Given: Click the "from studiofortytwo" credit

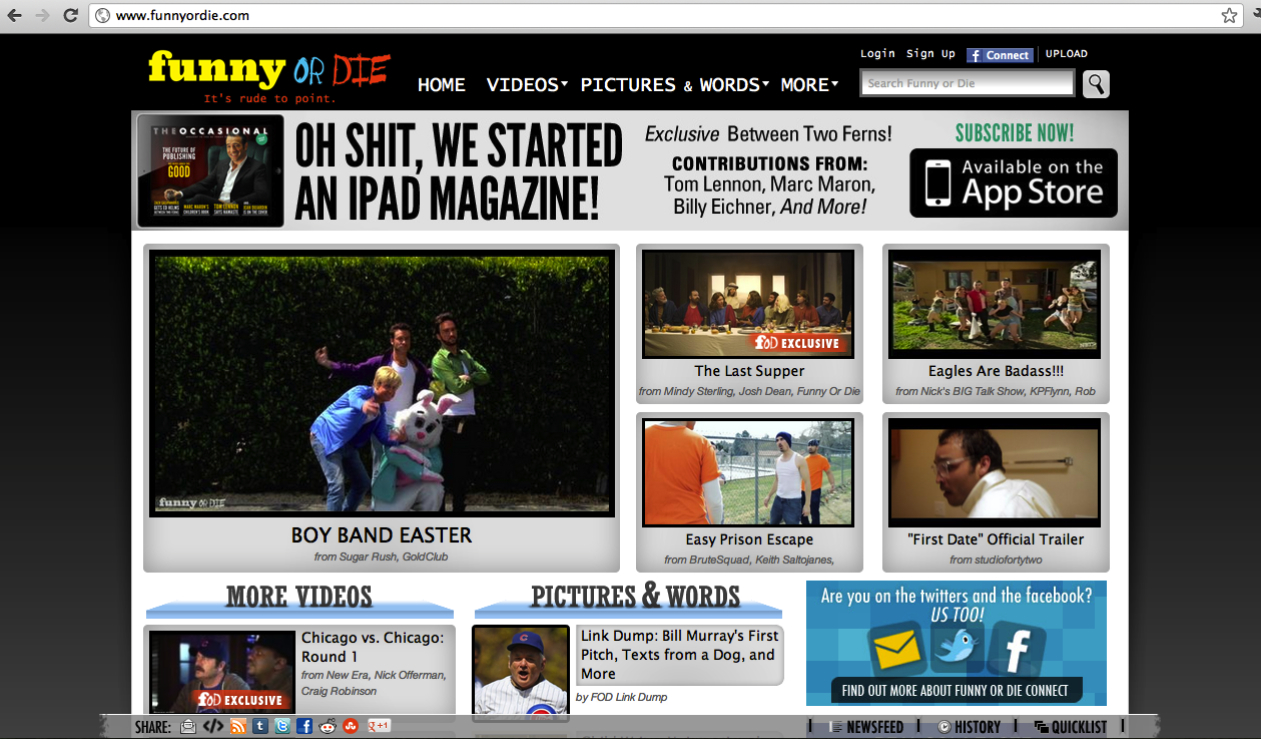Looking at the screenshot, I should pyautogui.click(x=995, y=559).
